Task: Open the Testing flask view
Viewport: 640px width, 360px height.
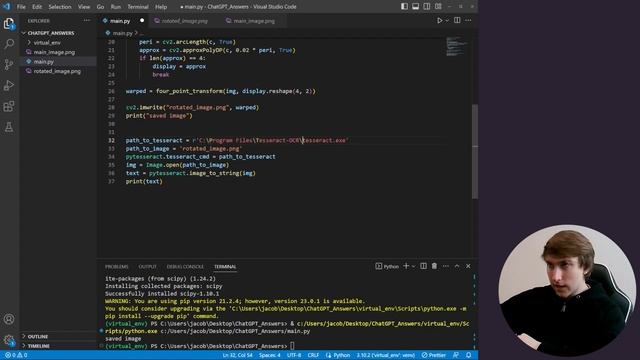Action: [9, 127]
